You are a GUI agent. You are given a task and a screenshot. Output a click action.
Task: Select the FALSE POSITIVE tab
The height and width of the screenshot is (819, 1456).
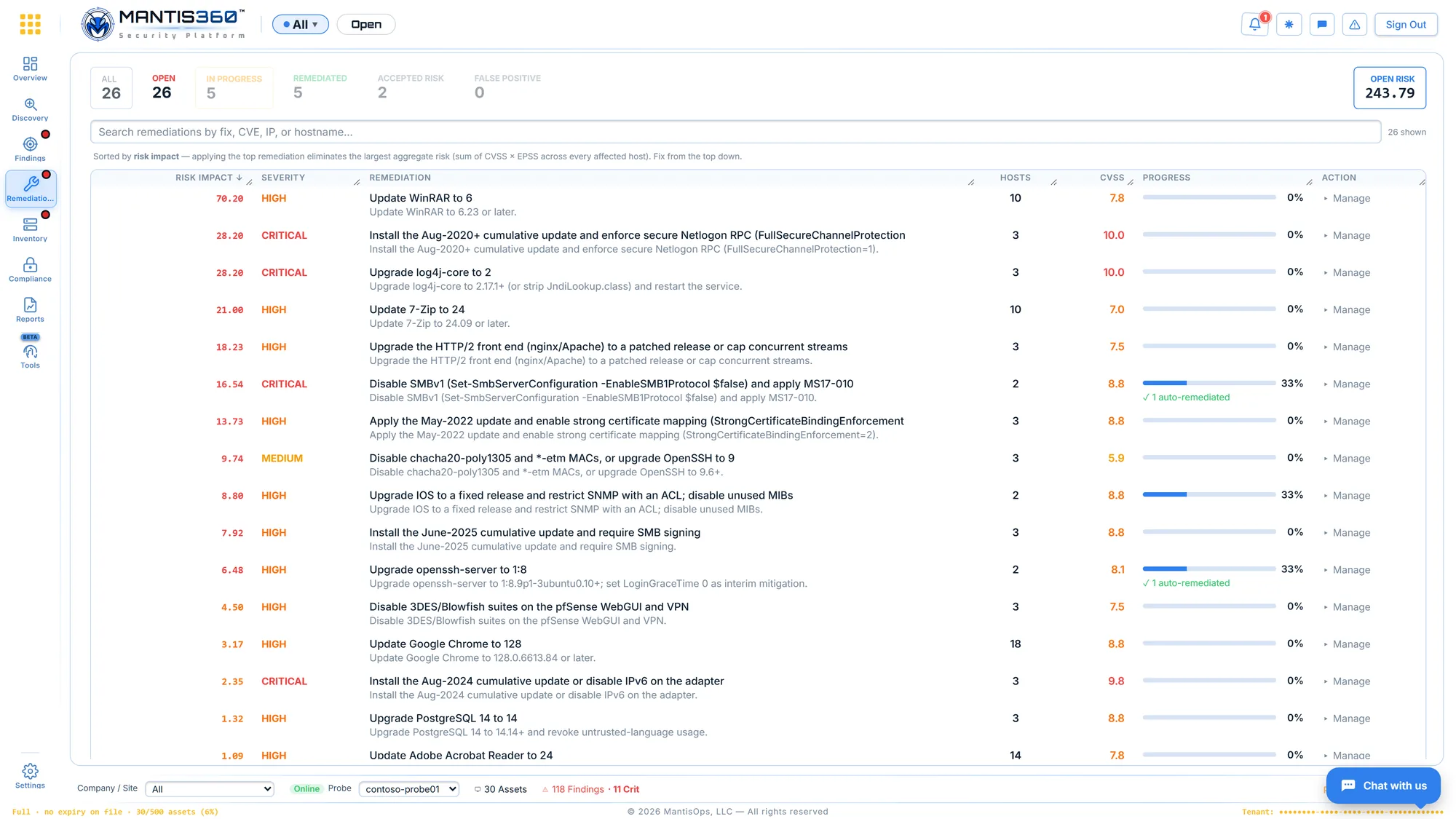507,87
